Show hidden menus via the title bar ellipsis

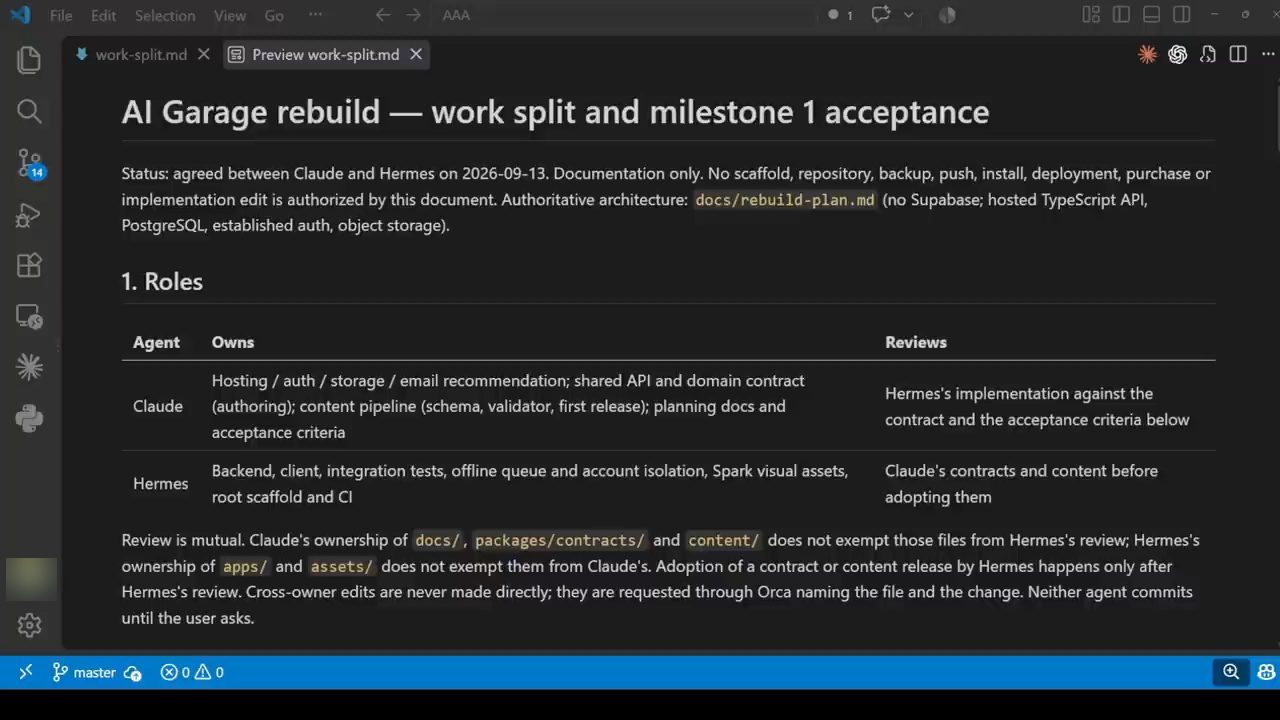tap(315, 15)
